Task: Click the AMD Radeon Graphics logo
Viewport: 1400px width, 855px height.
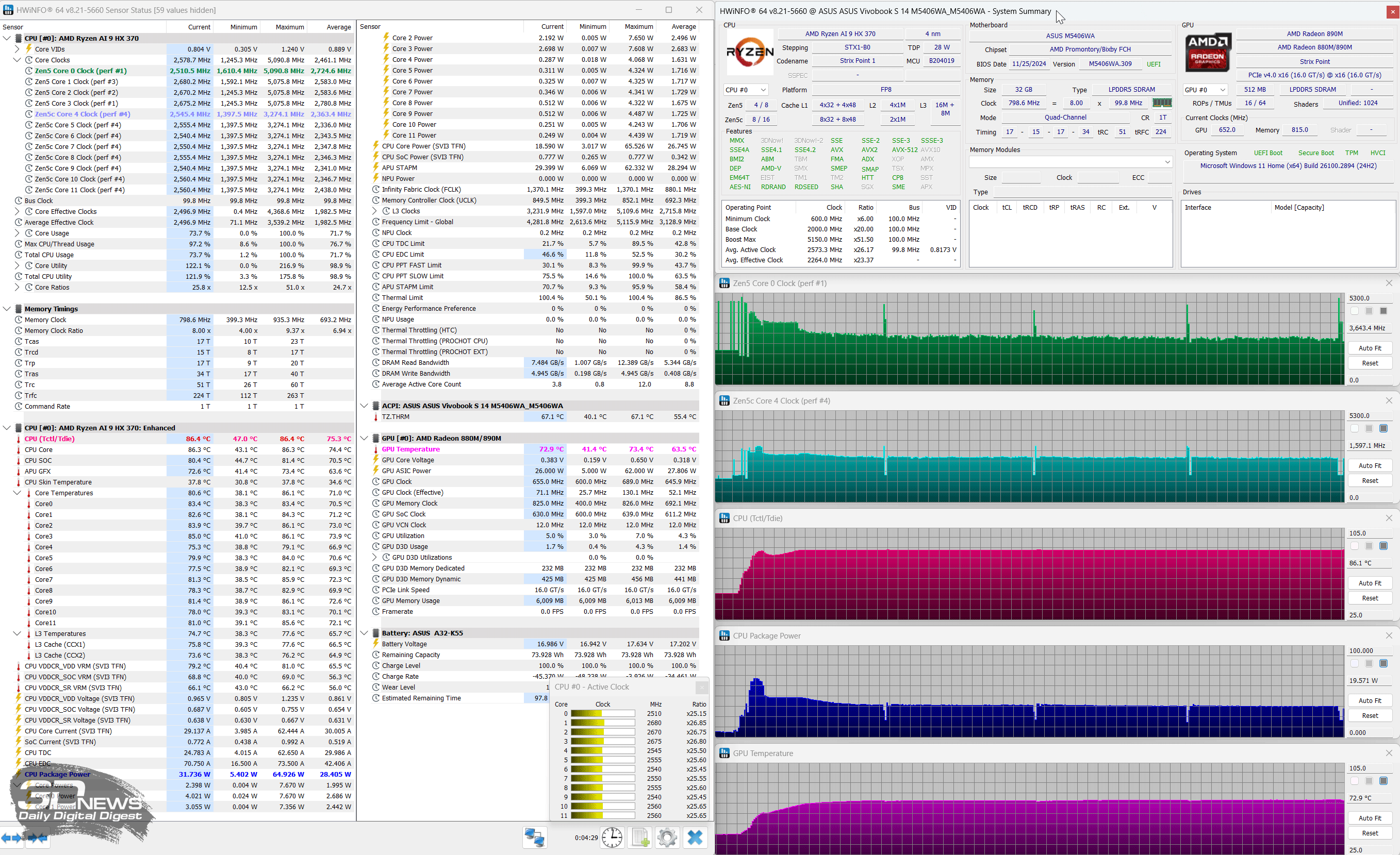Action: point(1207,52)
